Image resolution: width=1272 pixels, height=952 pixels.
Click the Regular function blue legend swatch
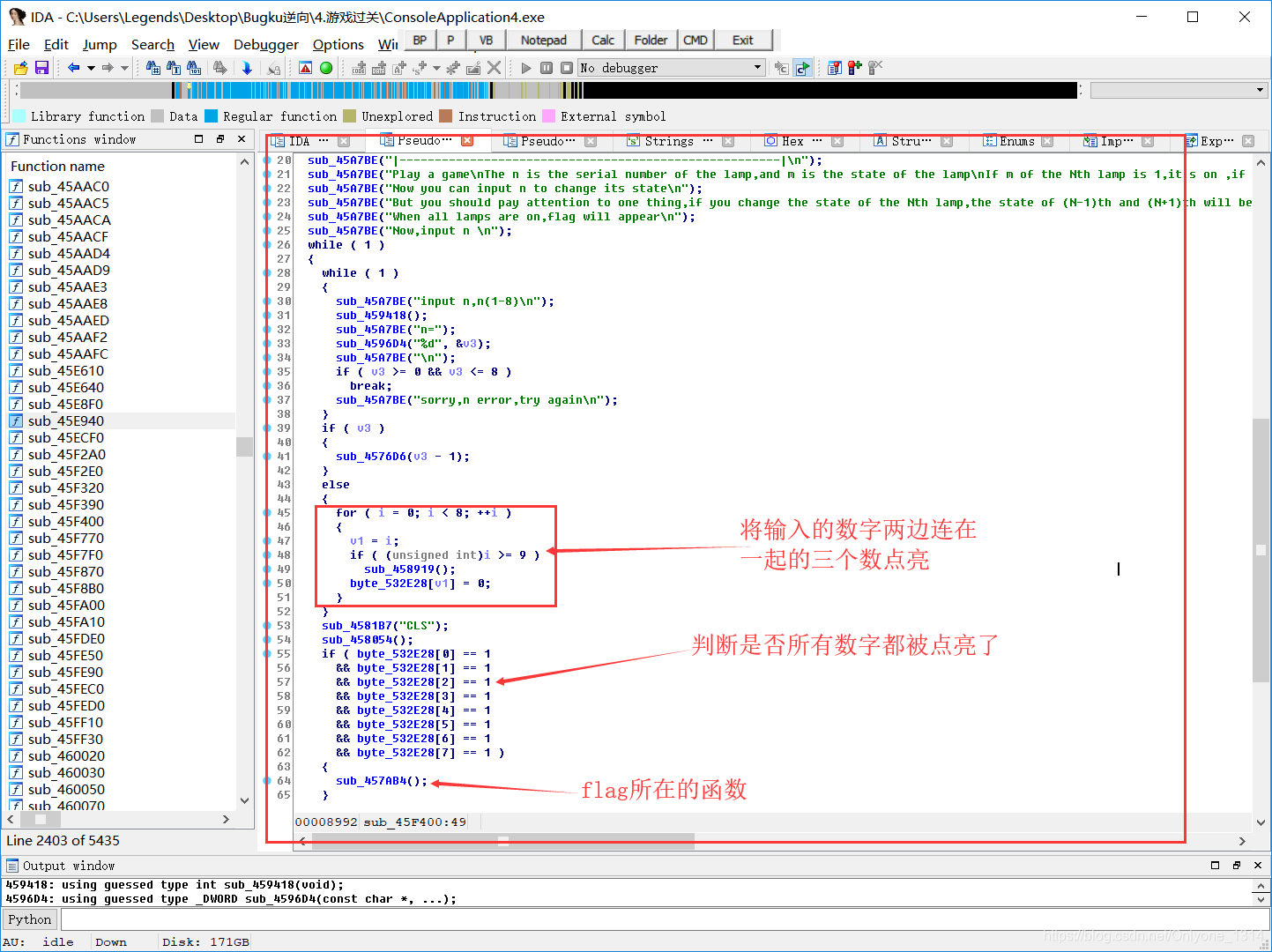tap(211, 116)
